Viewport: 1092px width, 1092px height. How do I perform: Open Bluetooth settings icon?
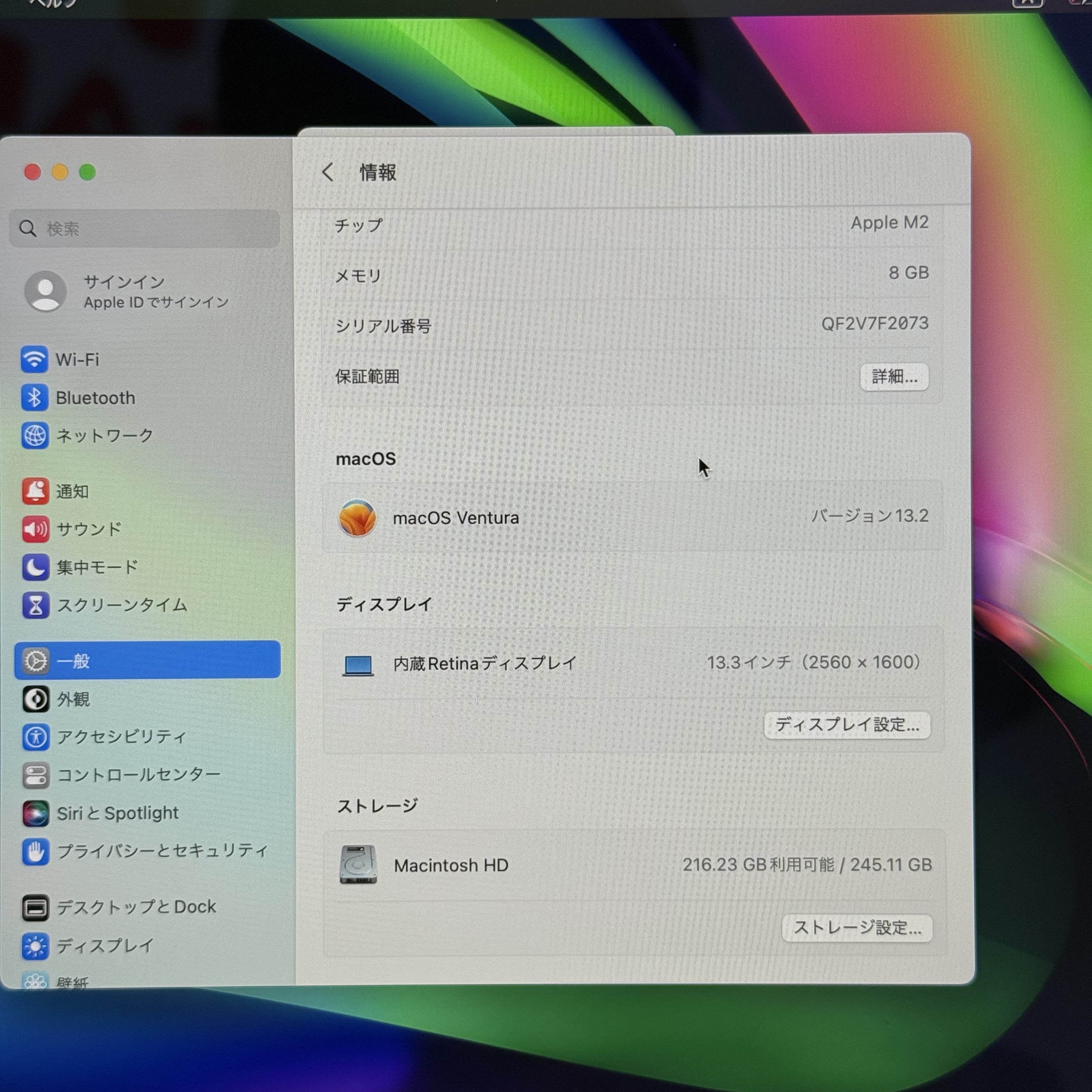click(x=34, y=398)
